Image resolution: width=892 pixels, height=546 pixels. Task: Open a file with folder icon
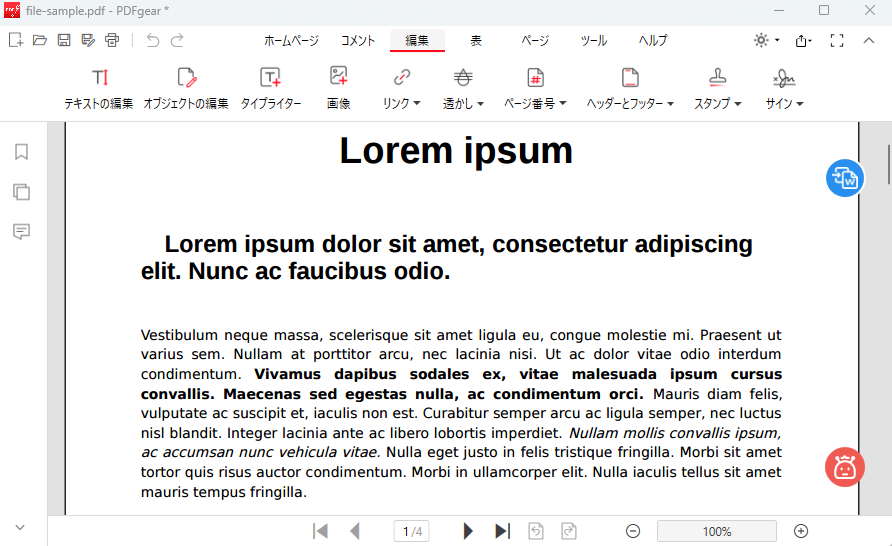point(40,40)
